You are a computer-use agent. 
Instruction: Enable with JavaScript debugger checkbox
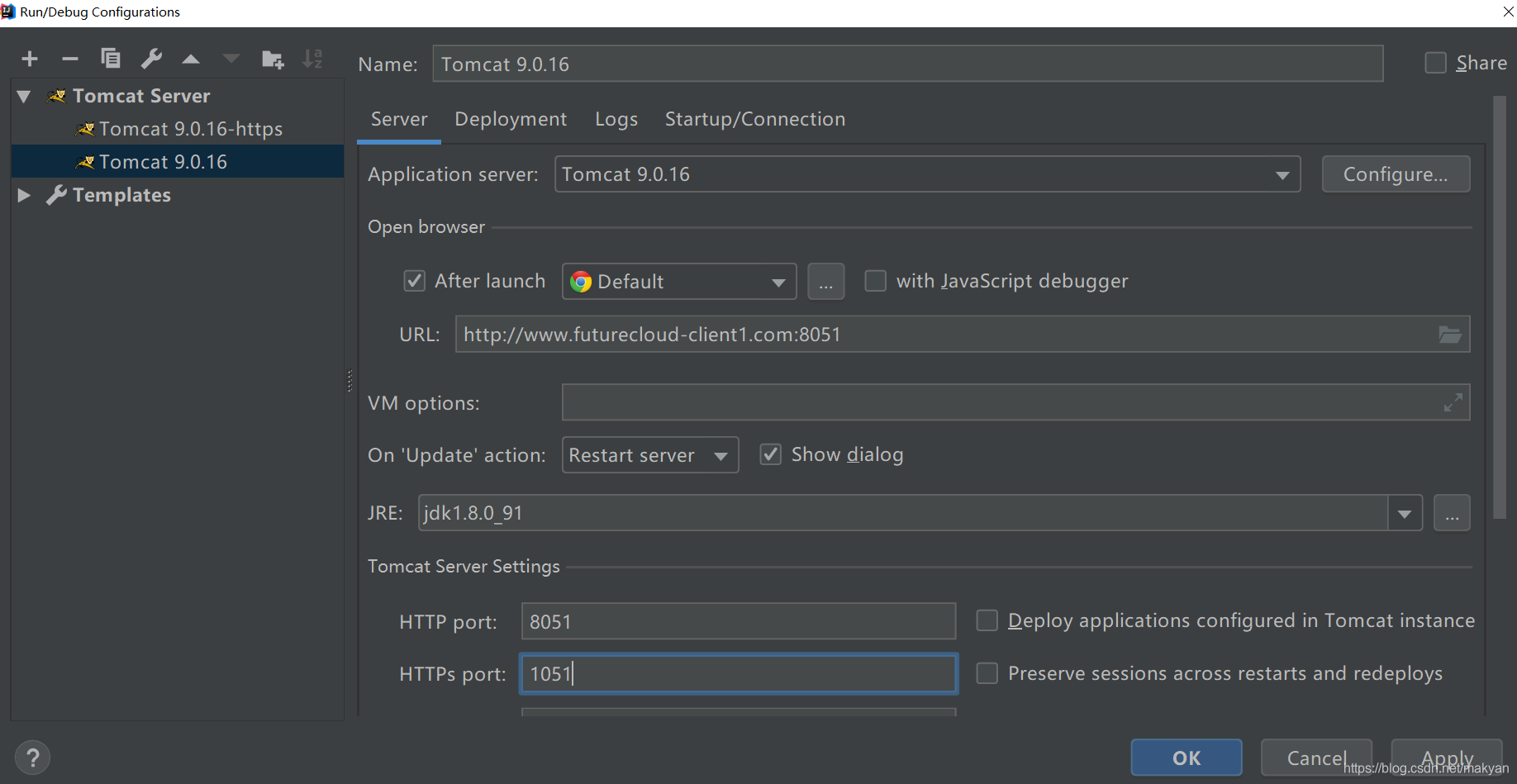[875, 281]
